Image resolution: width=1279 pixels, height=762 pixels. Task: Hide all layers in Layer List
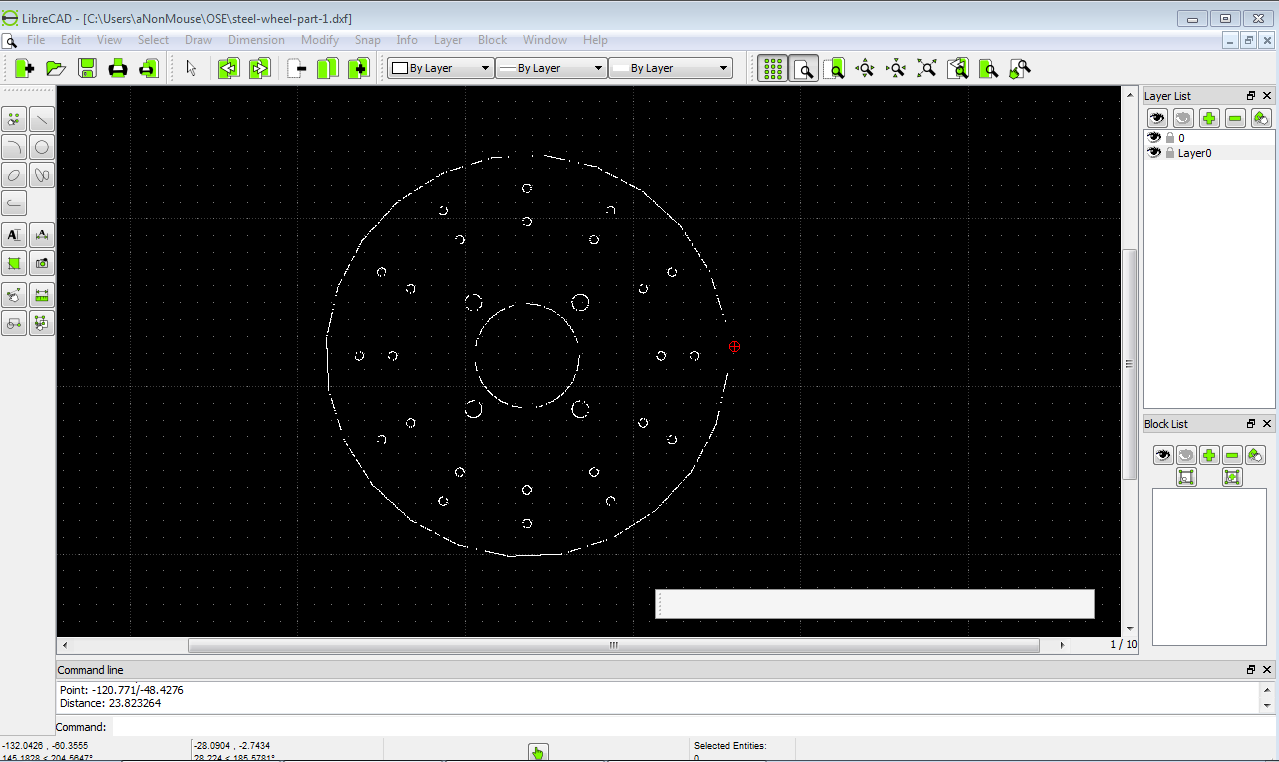click(x=1183, y=118)
